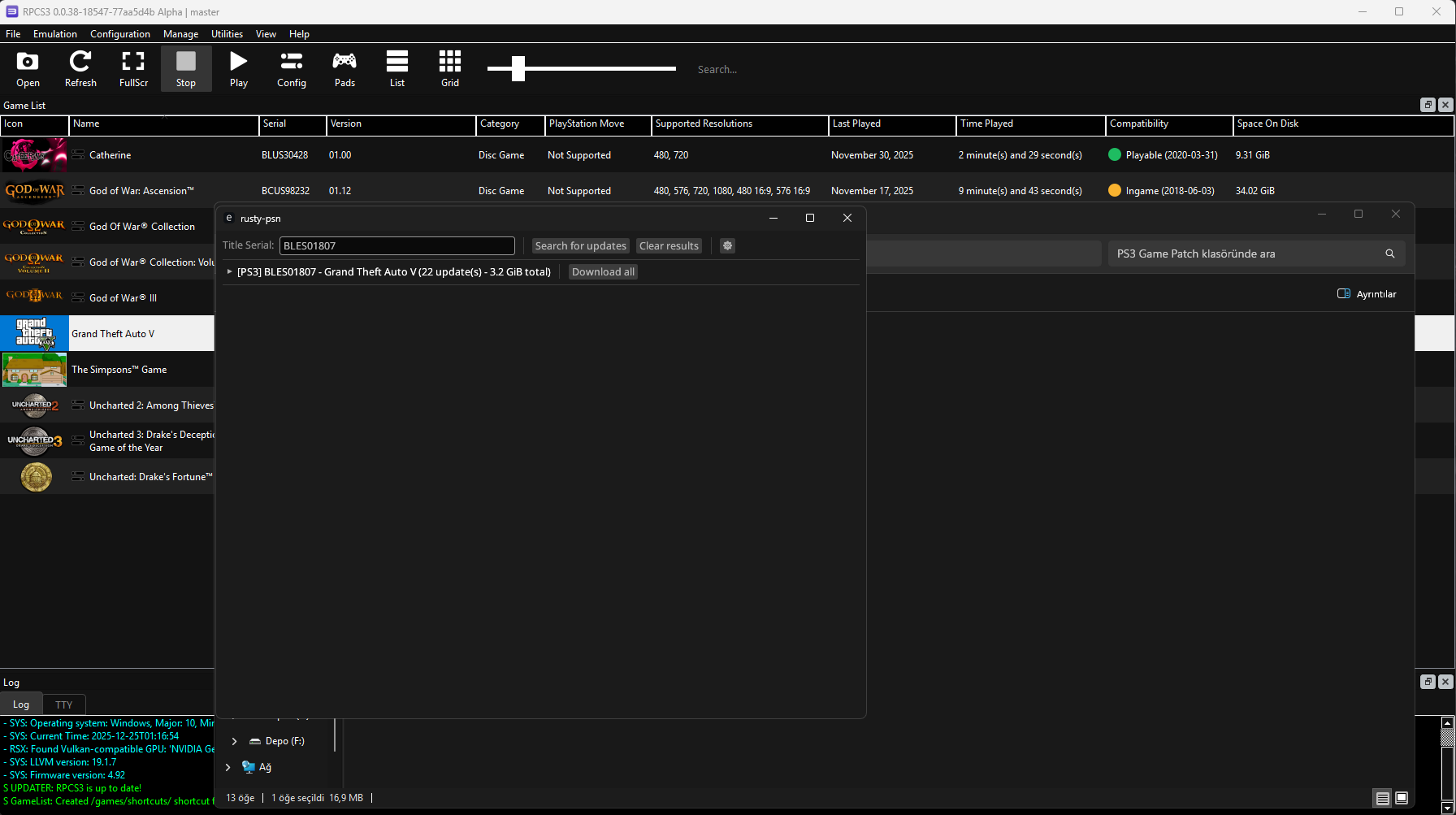Click the Title Serial input field
1456x815 pixels.
[397, 245]
